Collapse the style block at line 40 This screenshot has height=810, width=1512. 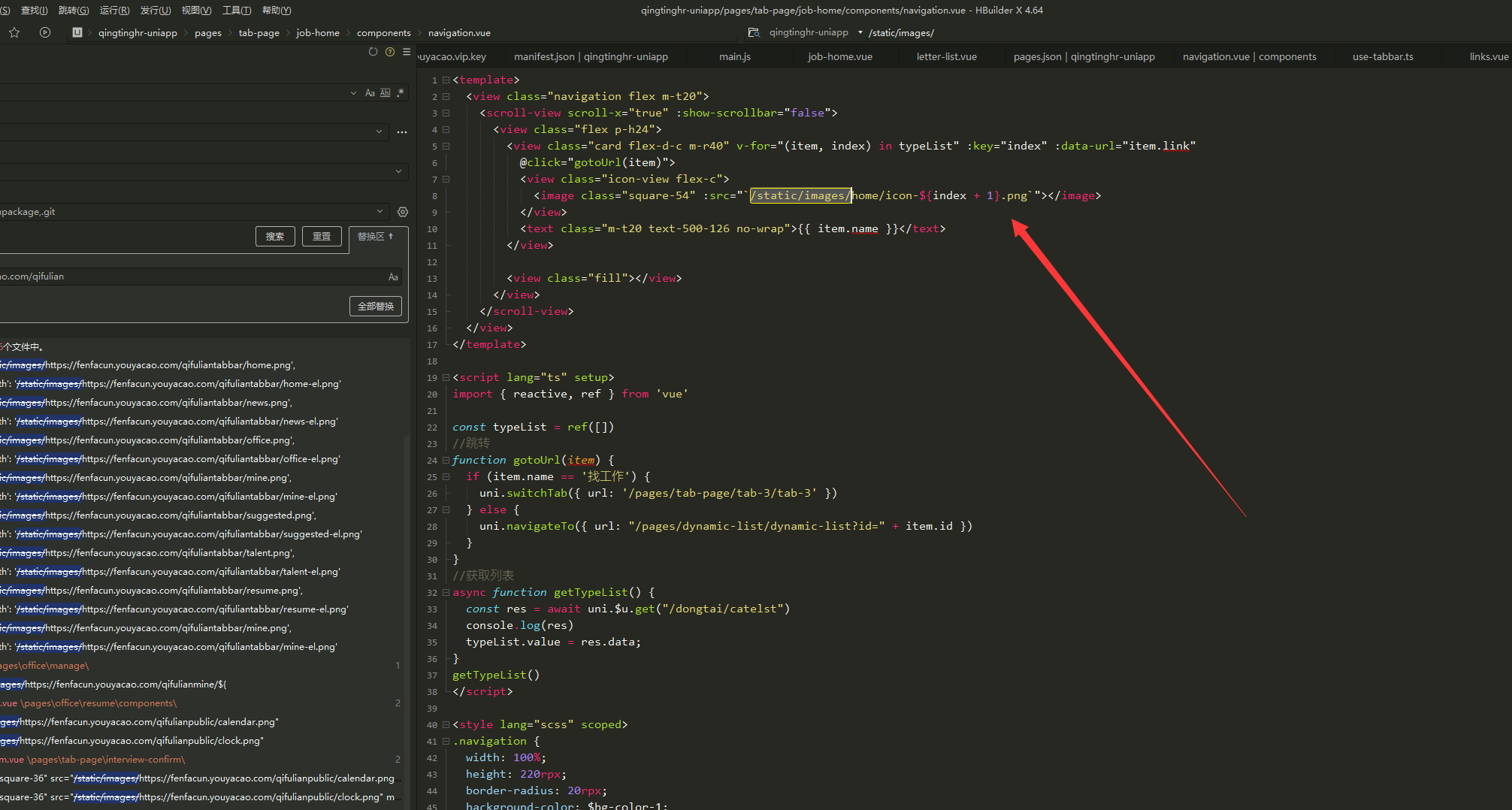click(446, 724)
